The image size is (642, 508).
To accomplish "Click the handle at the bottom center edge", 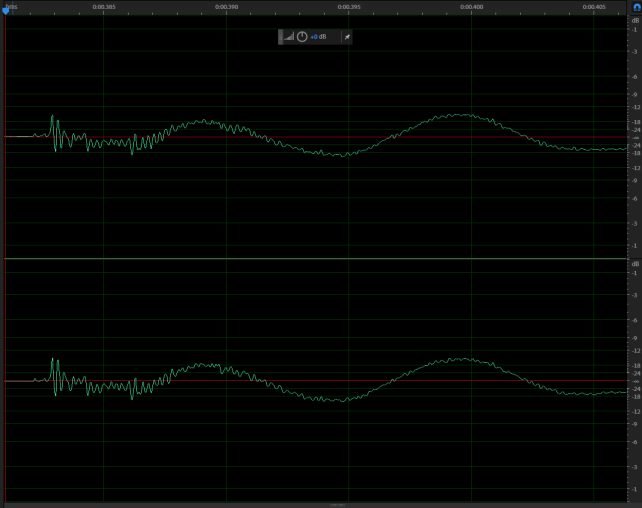I will pos(337,505).
